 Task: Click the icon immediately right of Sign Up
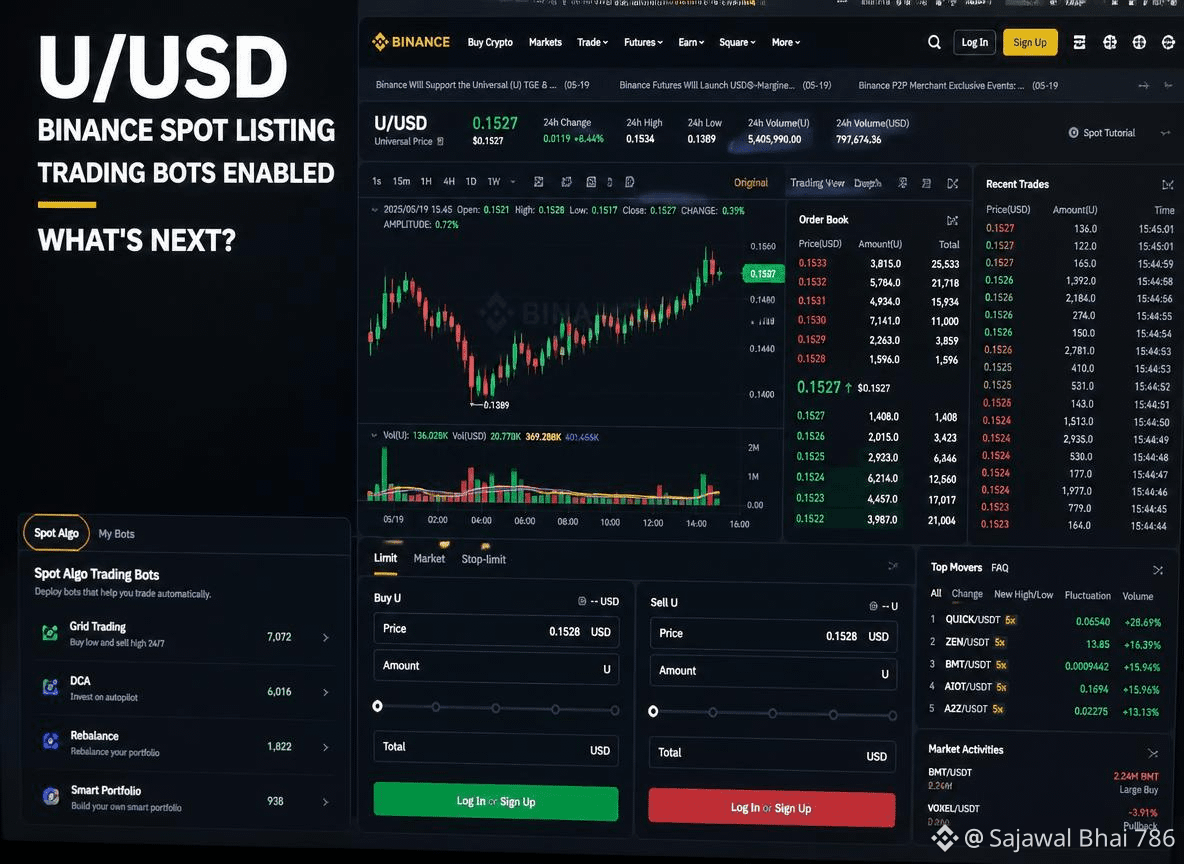tap(1079, 42)
